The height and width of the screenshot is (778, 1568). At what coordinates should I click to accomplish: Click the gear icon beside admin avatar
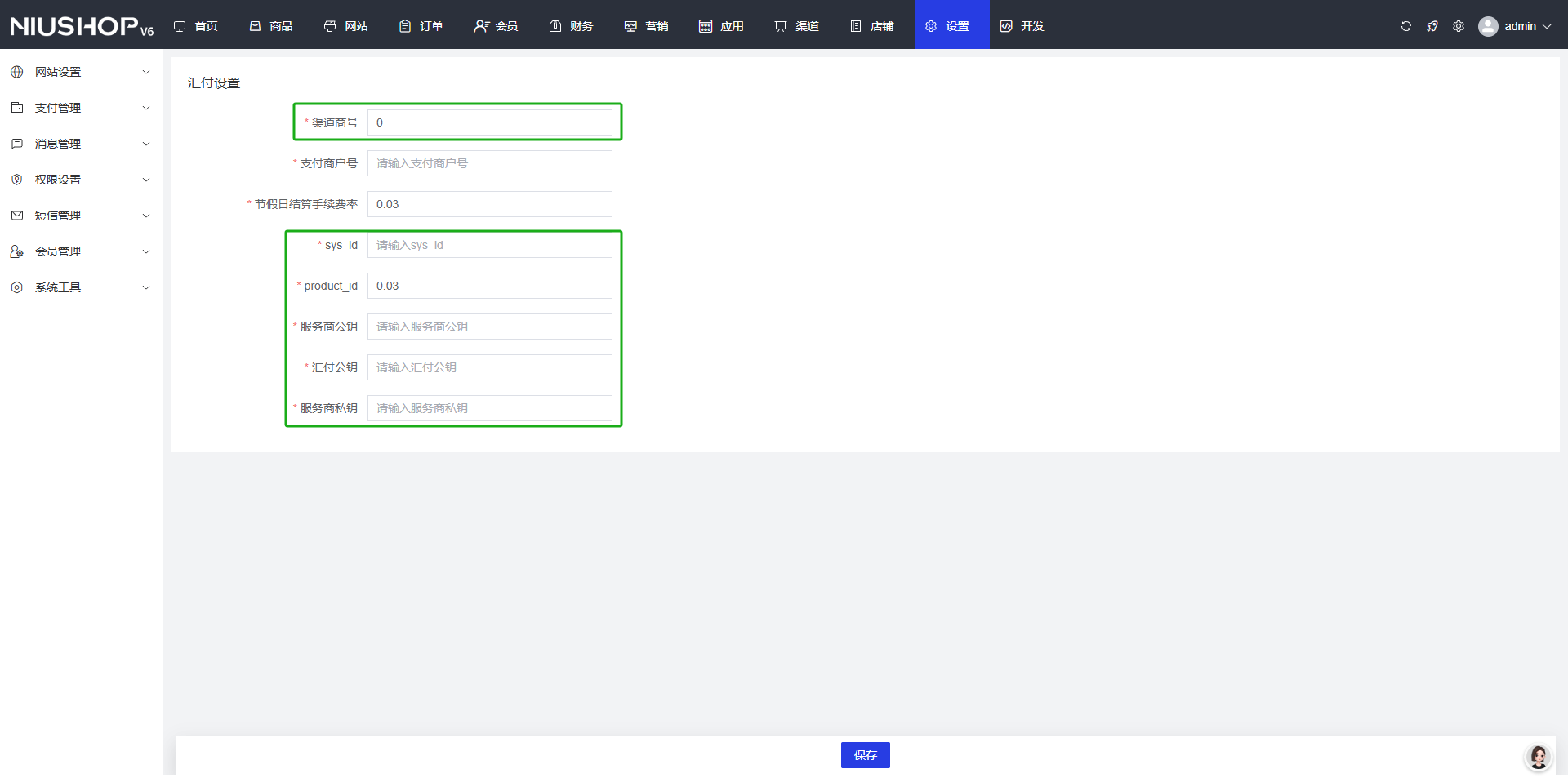pos(1458,26)
